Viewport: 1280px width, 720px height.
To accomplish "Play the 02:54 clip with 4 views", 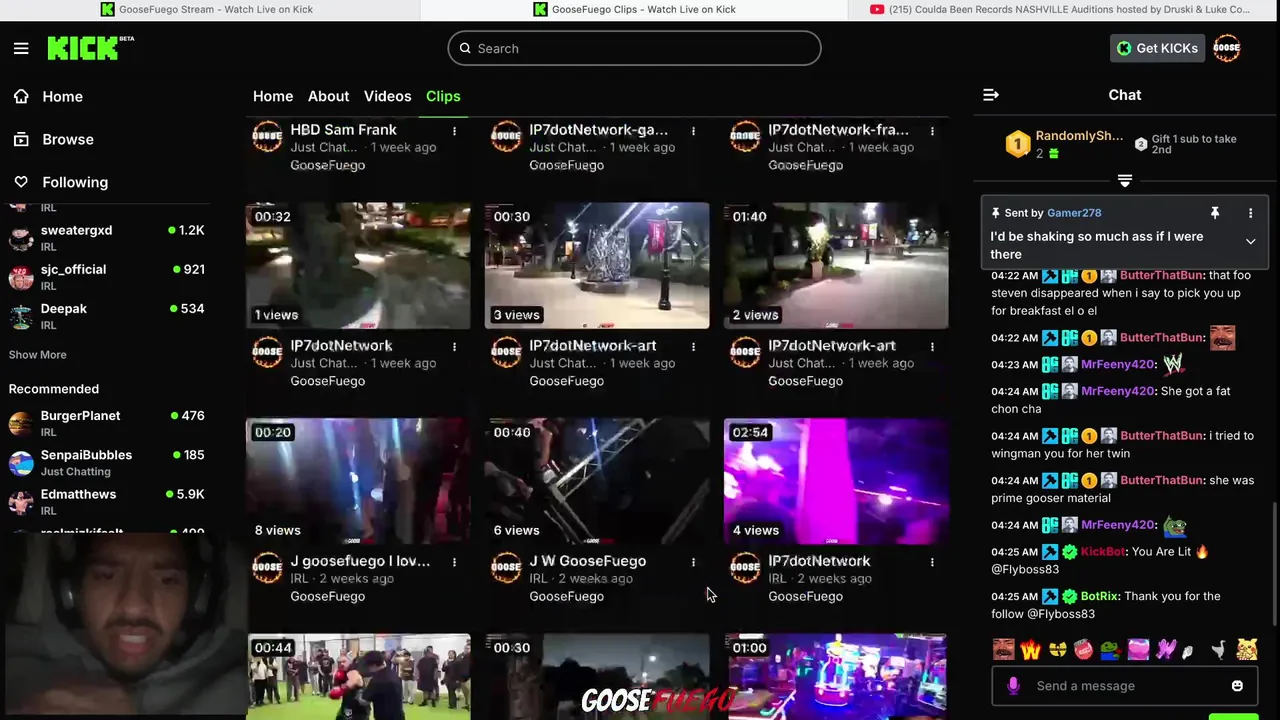I will pos(836,481).
